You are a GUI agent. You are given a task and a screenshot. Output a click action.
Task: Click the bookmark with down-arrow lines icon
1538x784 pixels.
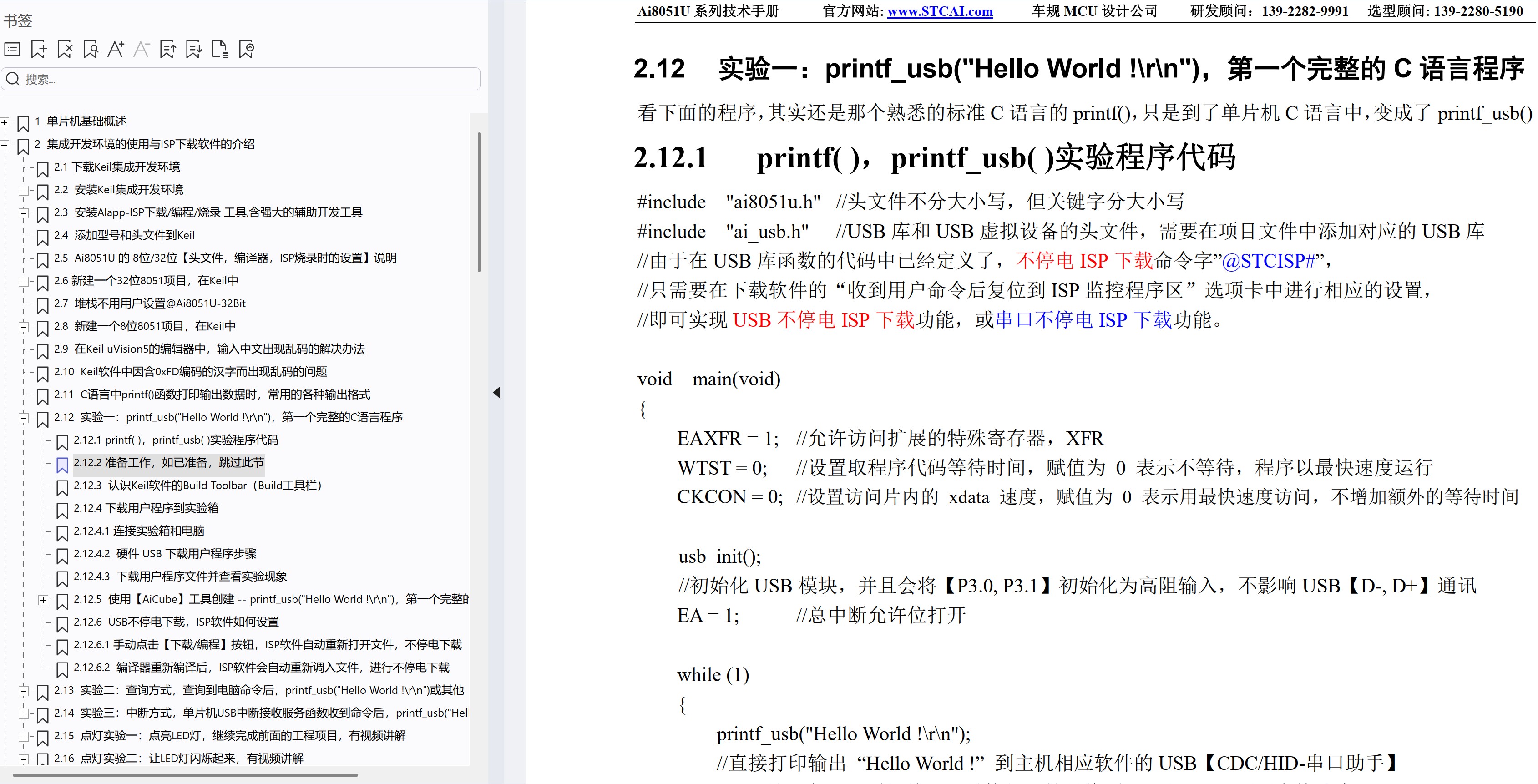(193, 50)
